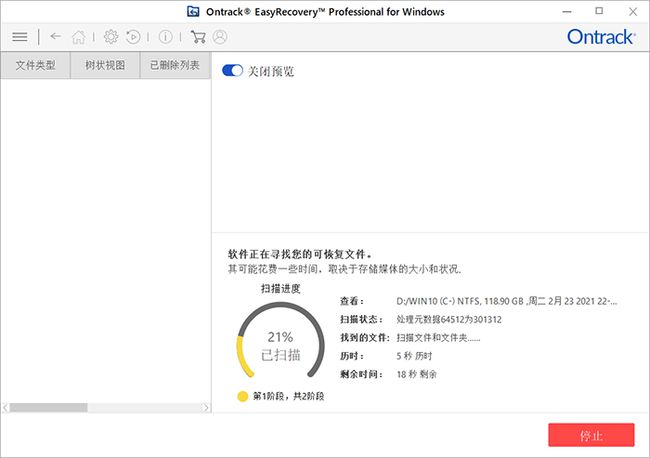
Task: Switch to the 树状视图 tab
Action: click(105, 65)
